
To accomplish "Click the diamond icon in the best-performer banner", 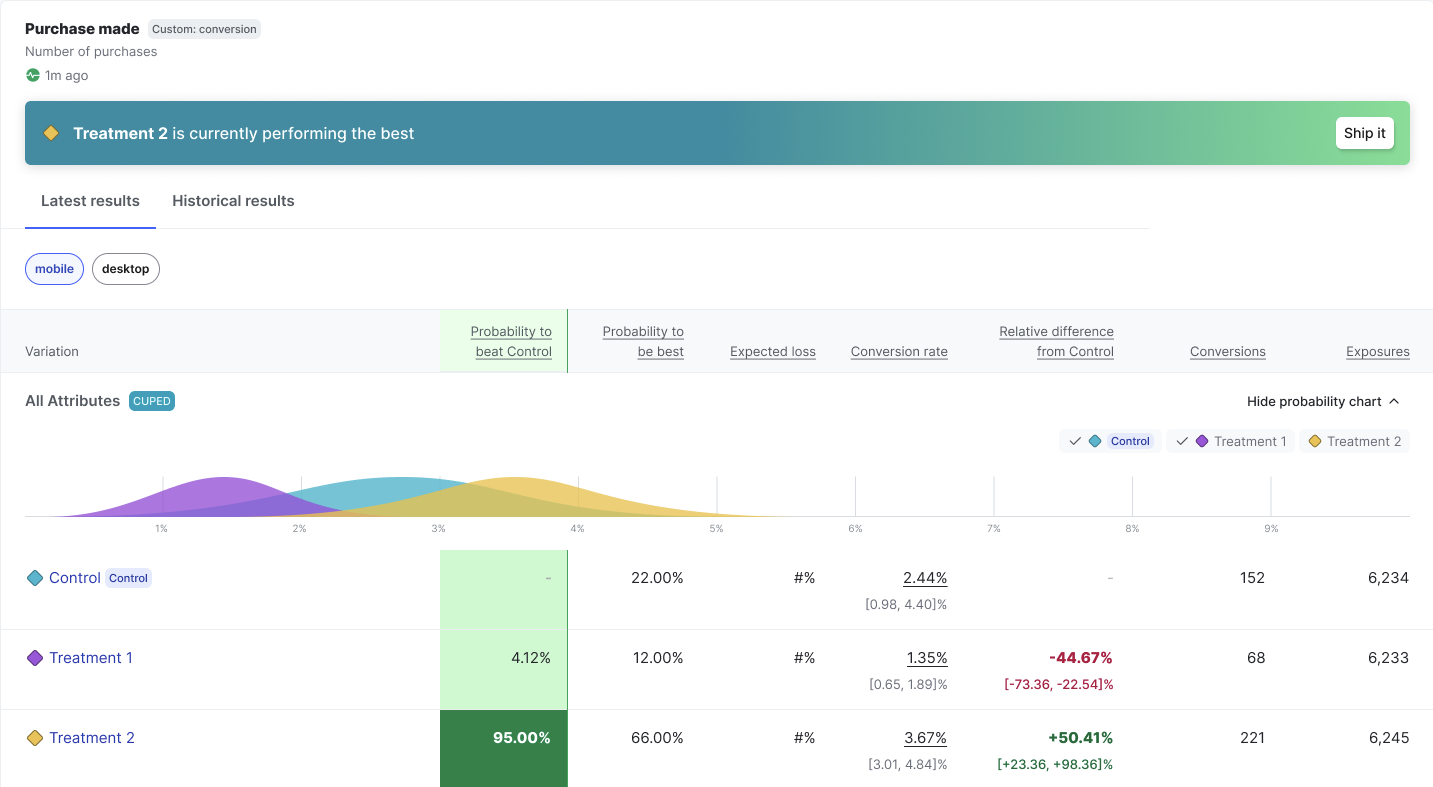I will point(51,132).
